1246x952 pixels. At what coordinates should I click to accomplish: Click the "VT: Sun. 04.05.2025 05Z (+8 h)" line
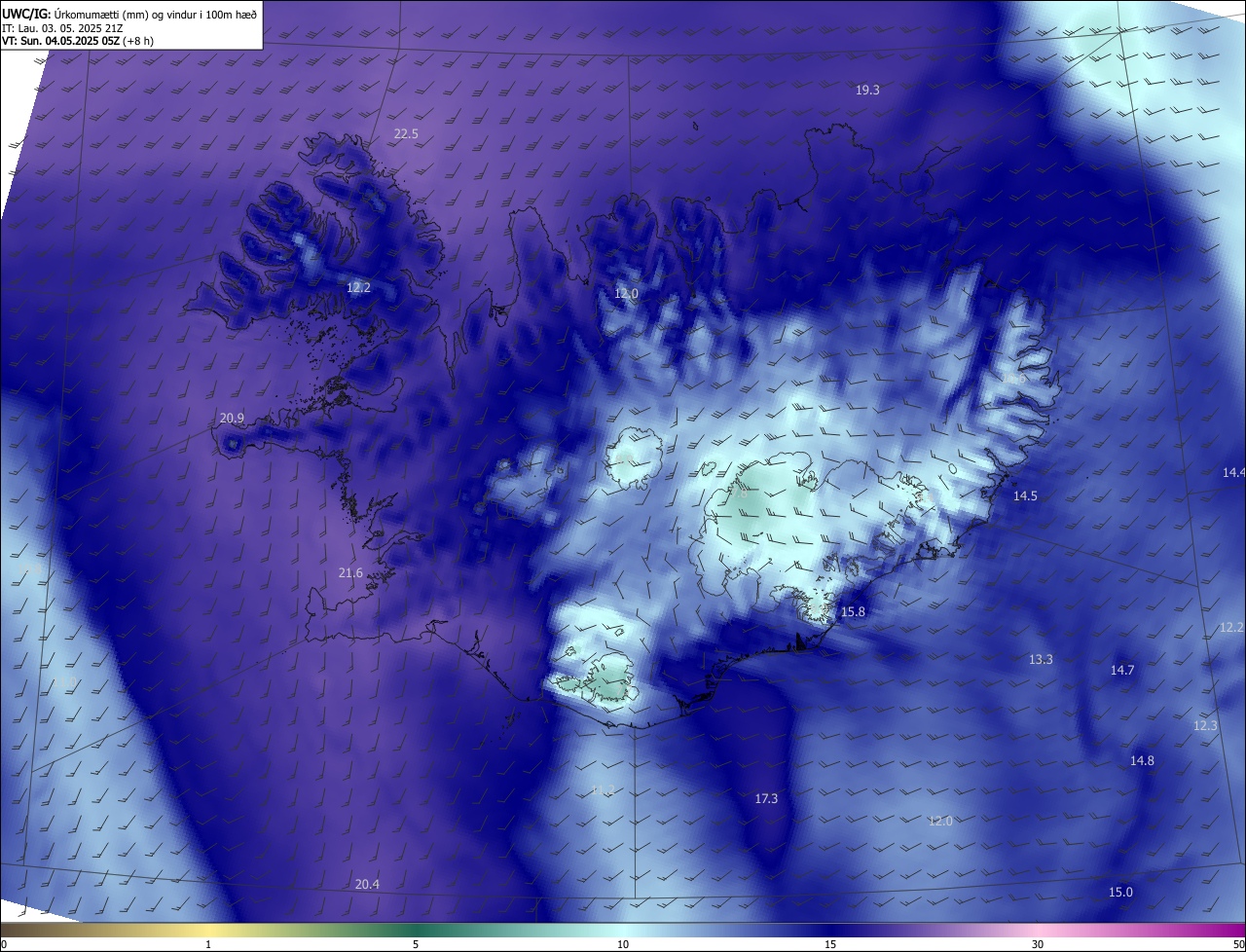pyautogui.click(x=78, y=41)
